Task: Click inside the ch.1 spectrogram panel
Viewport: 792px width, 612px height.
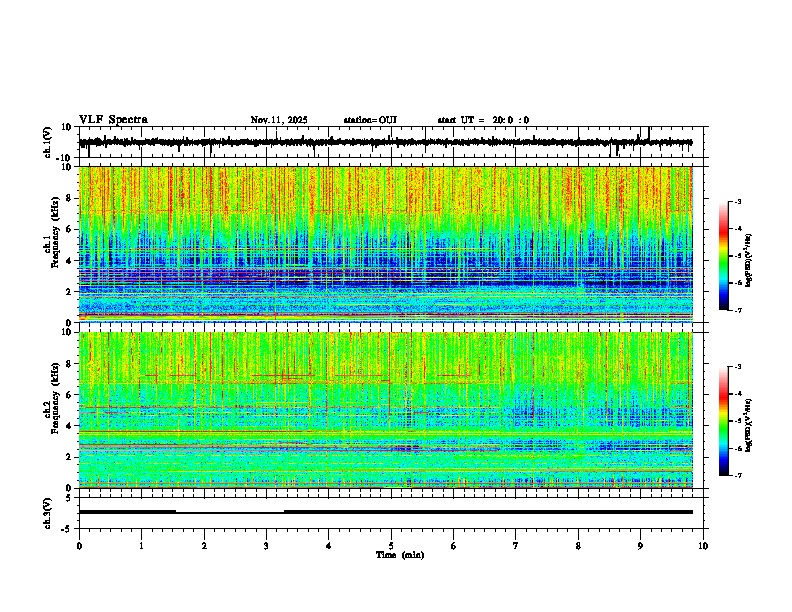Action: coord(385,244)
